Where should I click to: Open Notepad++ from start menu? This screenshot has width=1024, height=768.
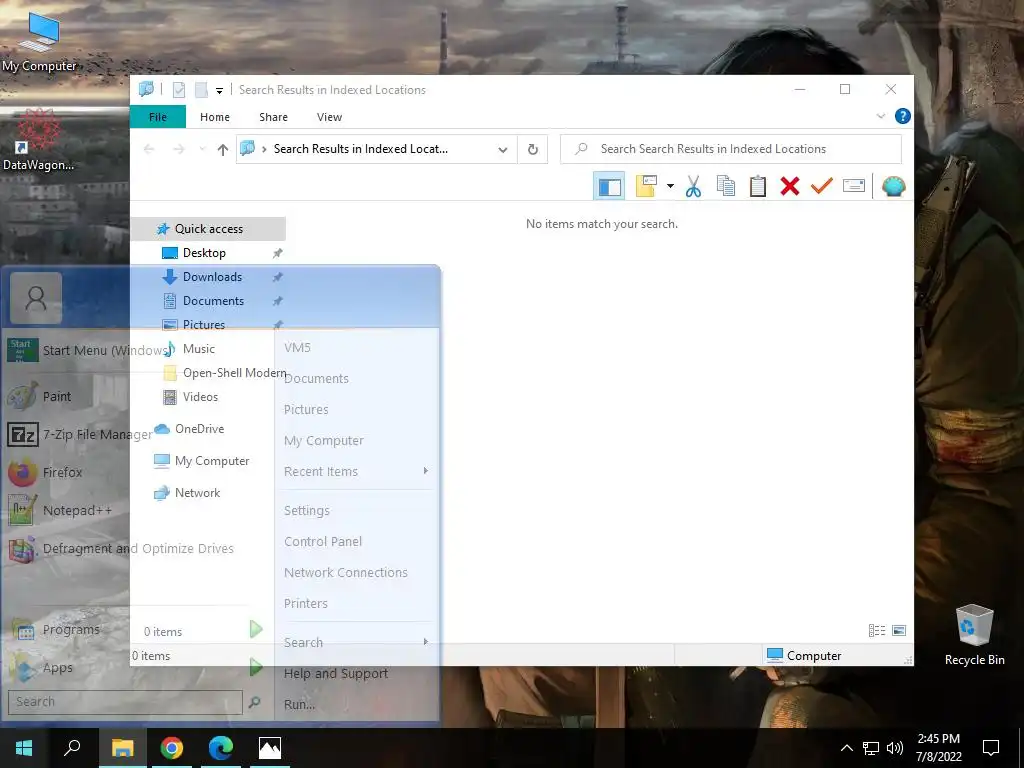point(77,511)
